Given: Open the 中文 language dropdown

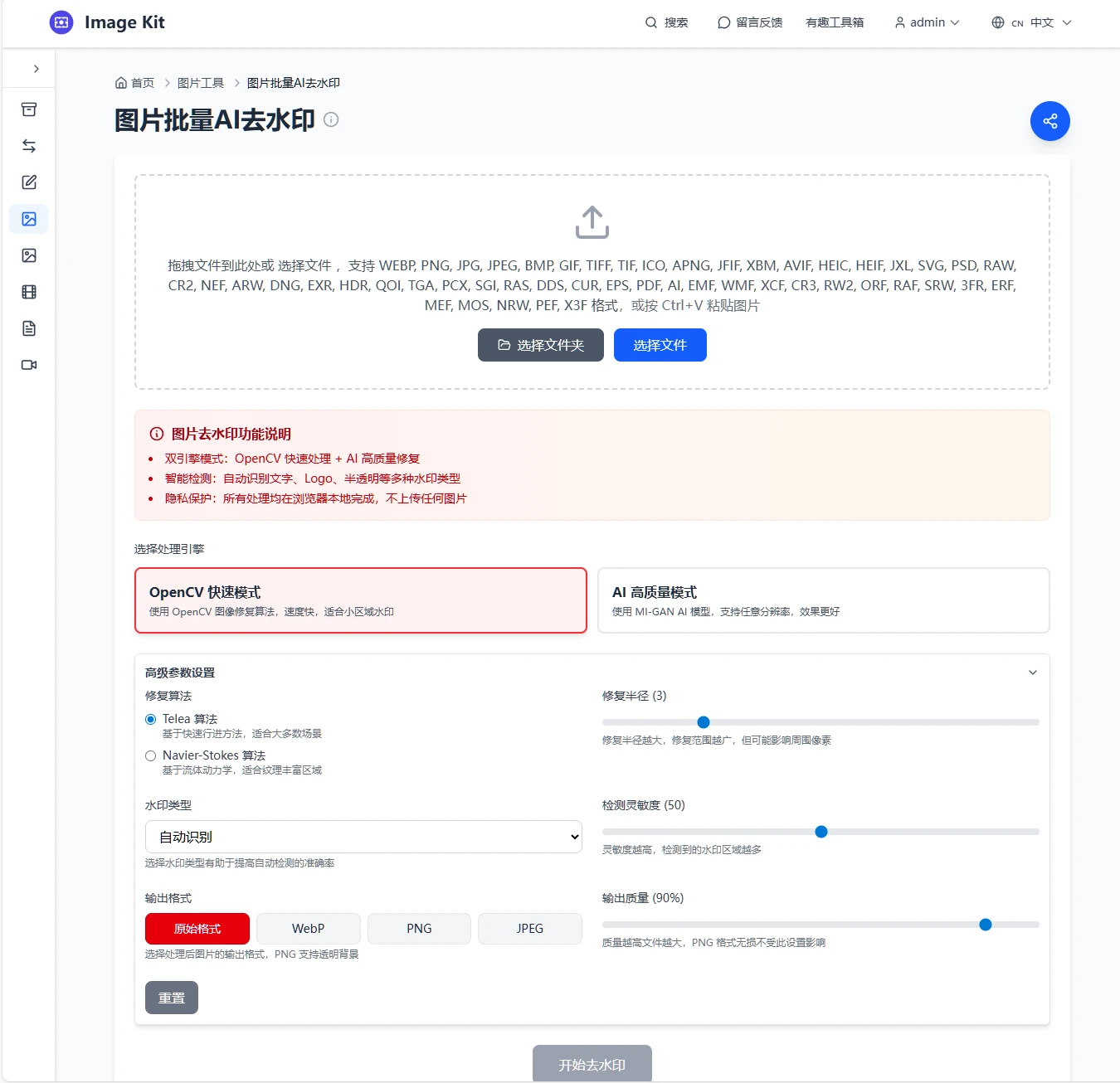Looking at the screenshot, I should pos(1030,22).
